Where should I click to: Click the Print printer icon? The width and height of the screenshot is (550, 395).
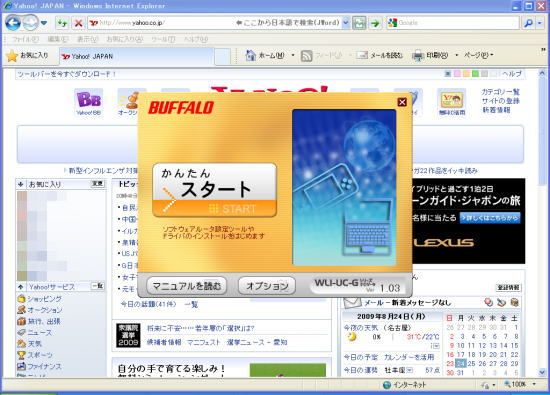418,56
